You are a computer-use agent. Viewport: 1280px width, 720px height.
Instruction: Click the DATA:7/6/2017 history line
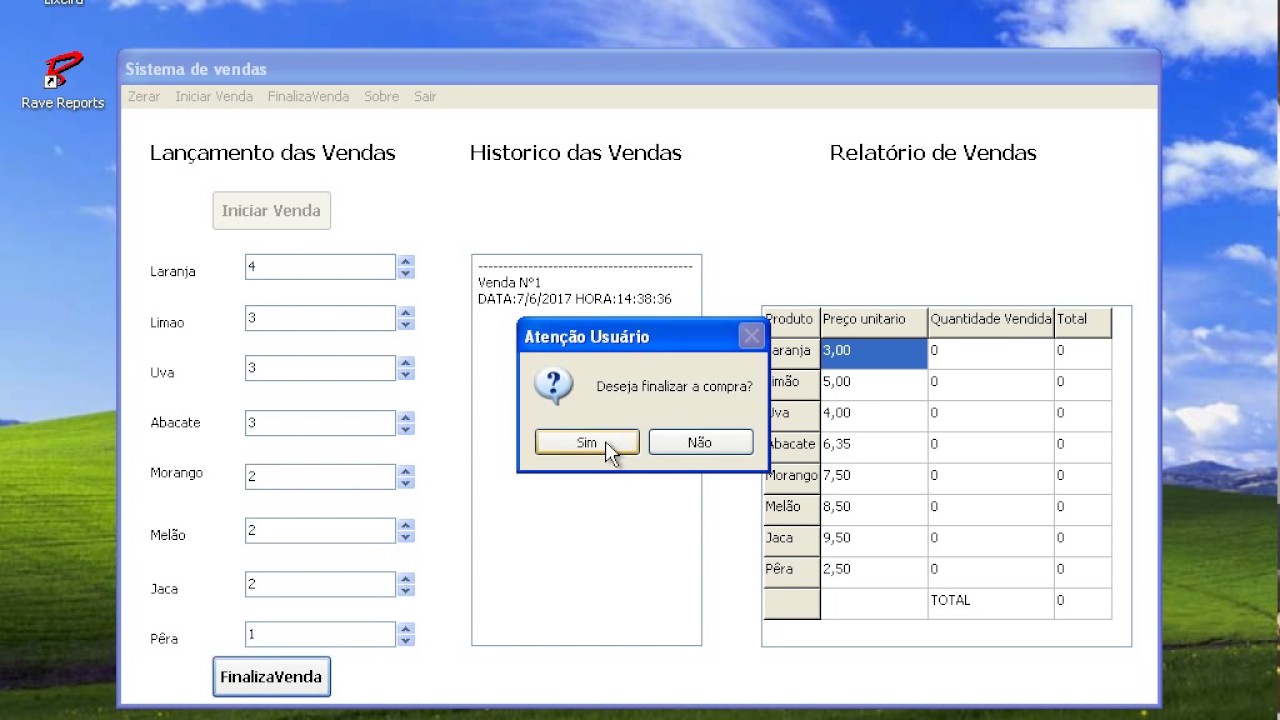[x=575, y=299]
